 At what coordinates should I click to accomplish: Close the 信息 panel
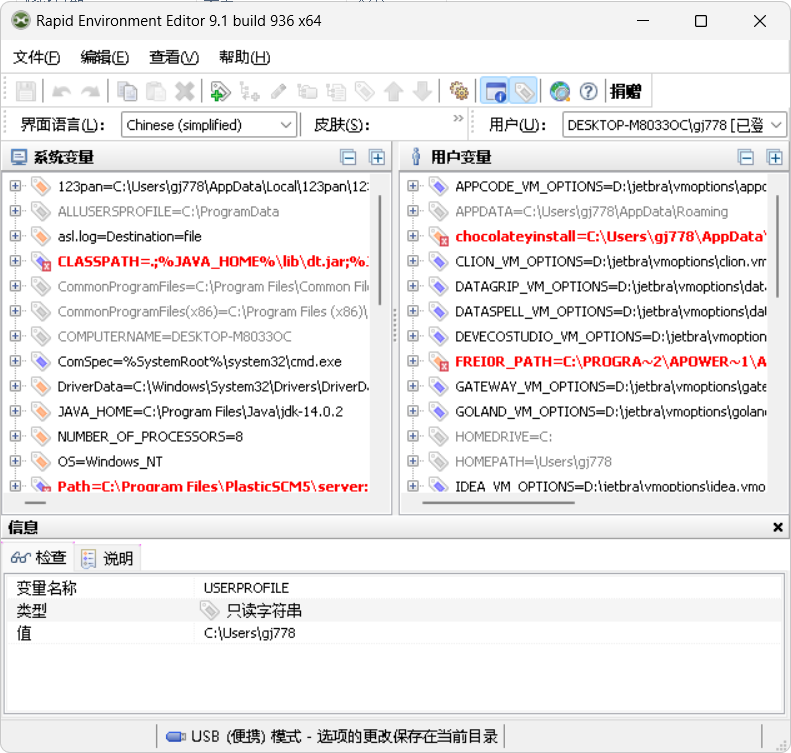(x=777, y=527)
